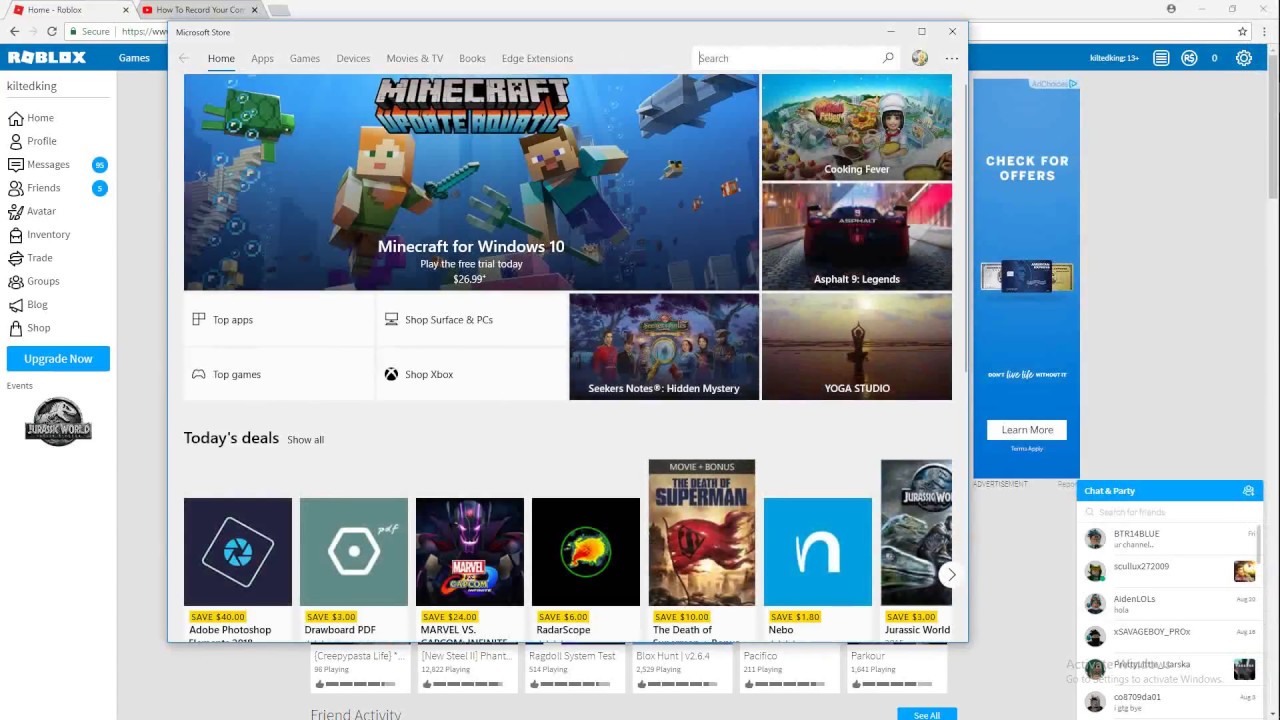This screenshot has width=1280, height=720.
Task: Click the See All button for Friend Activity
Action: [926, 714]
